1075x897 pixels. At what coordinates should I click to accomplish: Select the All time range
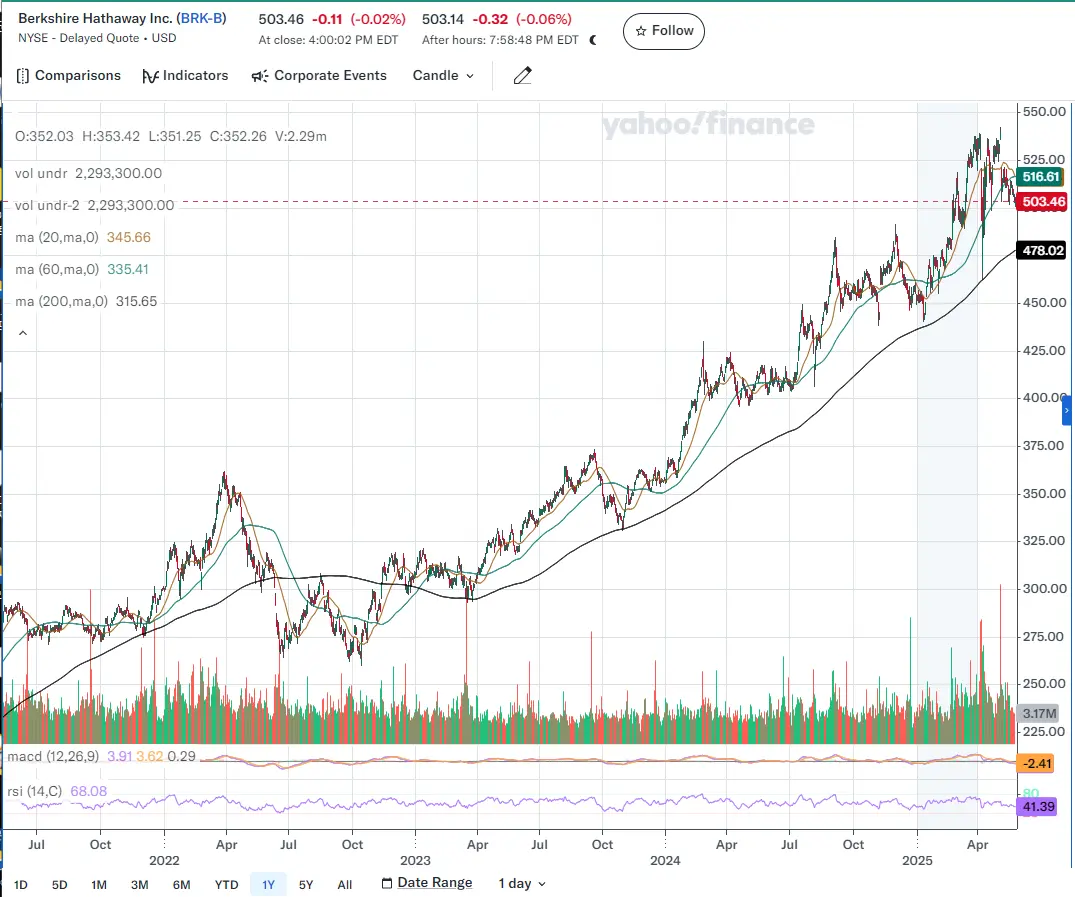click(345, 885)
